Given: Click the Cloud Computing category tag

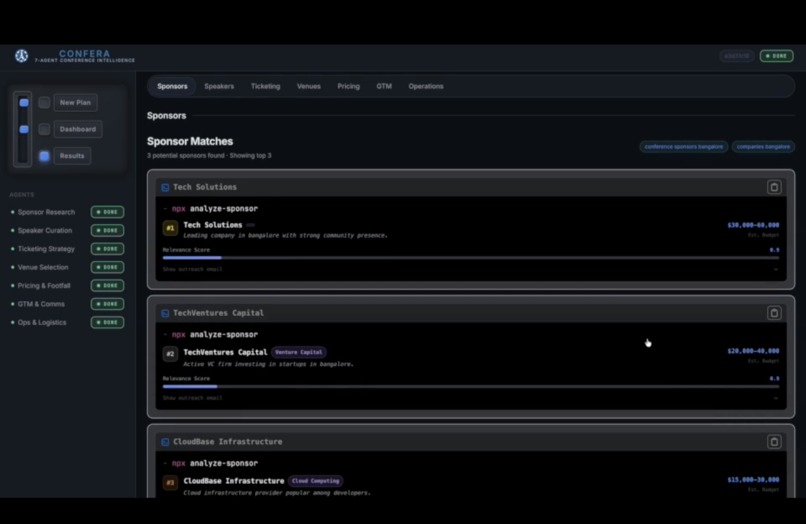Looking at the screenshot, I should 316,481.
